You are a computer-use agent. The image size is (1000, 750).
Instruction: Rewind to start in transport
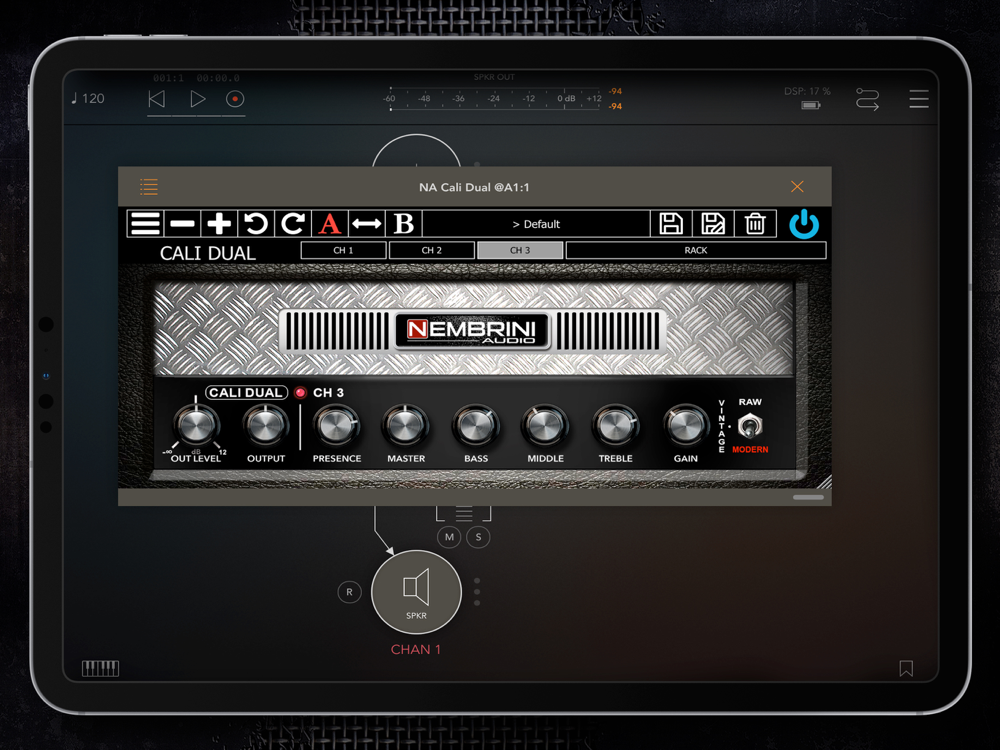pyautogui.click(x=157, y=99)
